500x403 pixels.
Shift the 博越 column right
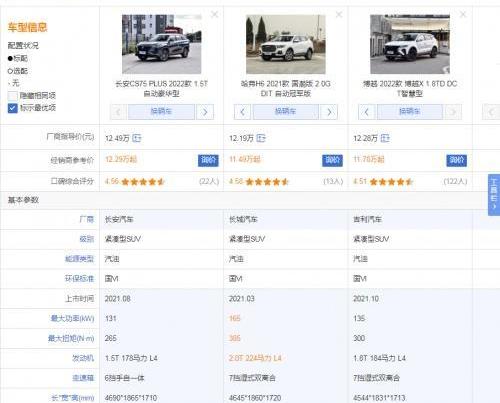453,112
